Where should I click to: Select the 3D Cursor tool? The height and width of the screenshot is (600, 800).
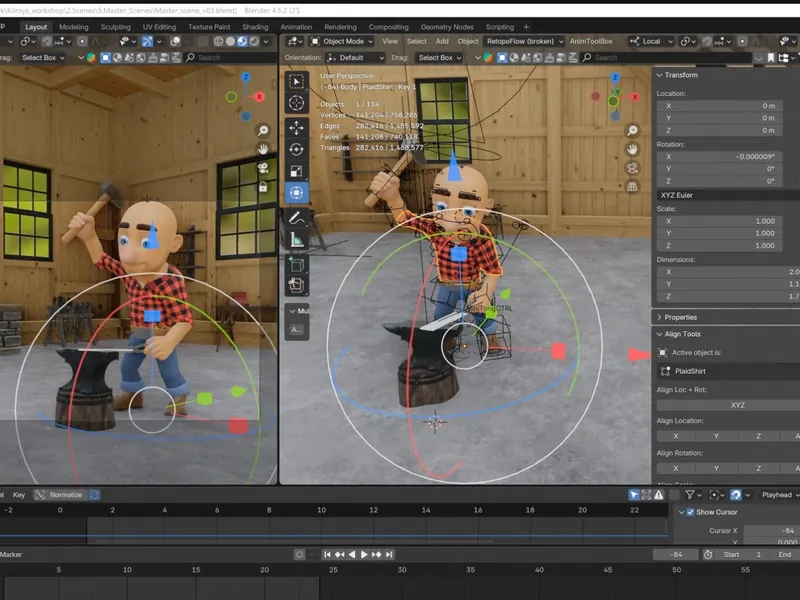pyautogui.click(x=296, y=103)
